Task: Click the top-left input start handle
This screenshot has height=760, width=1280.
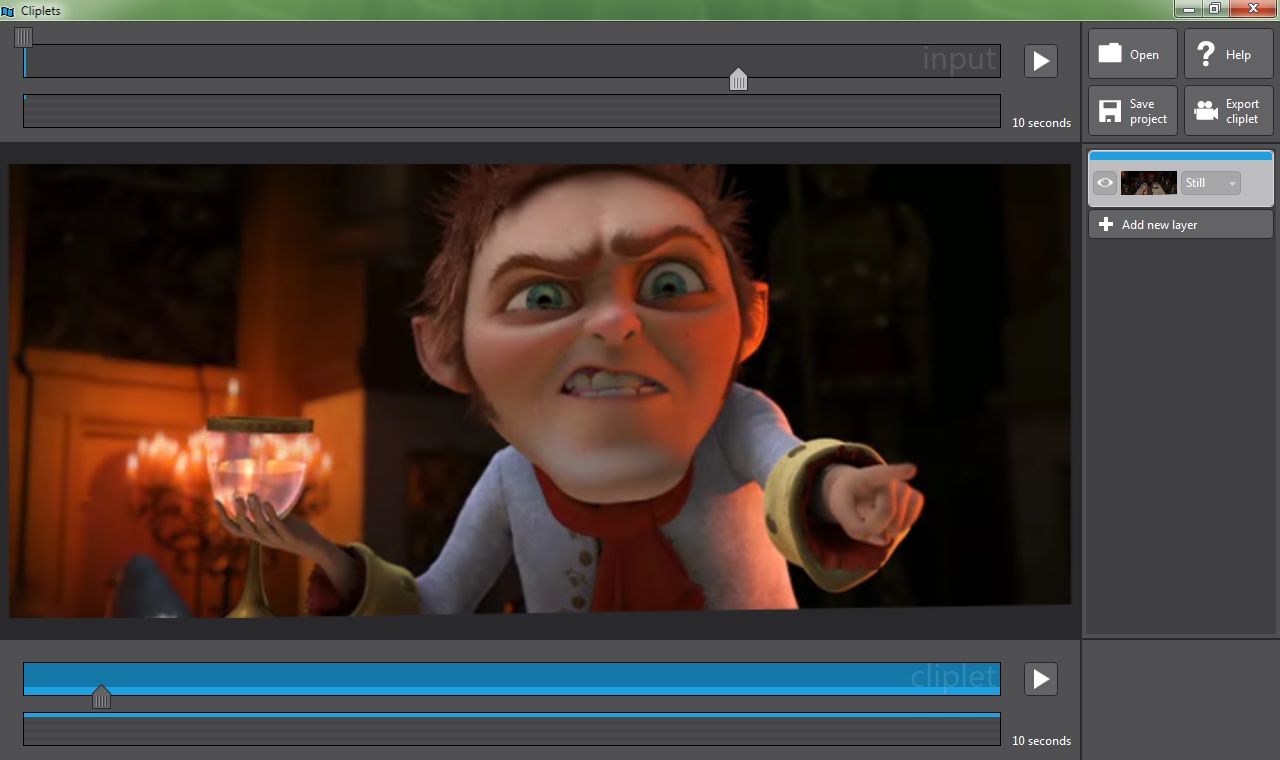Action: [x=23, y=37]
